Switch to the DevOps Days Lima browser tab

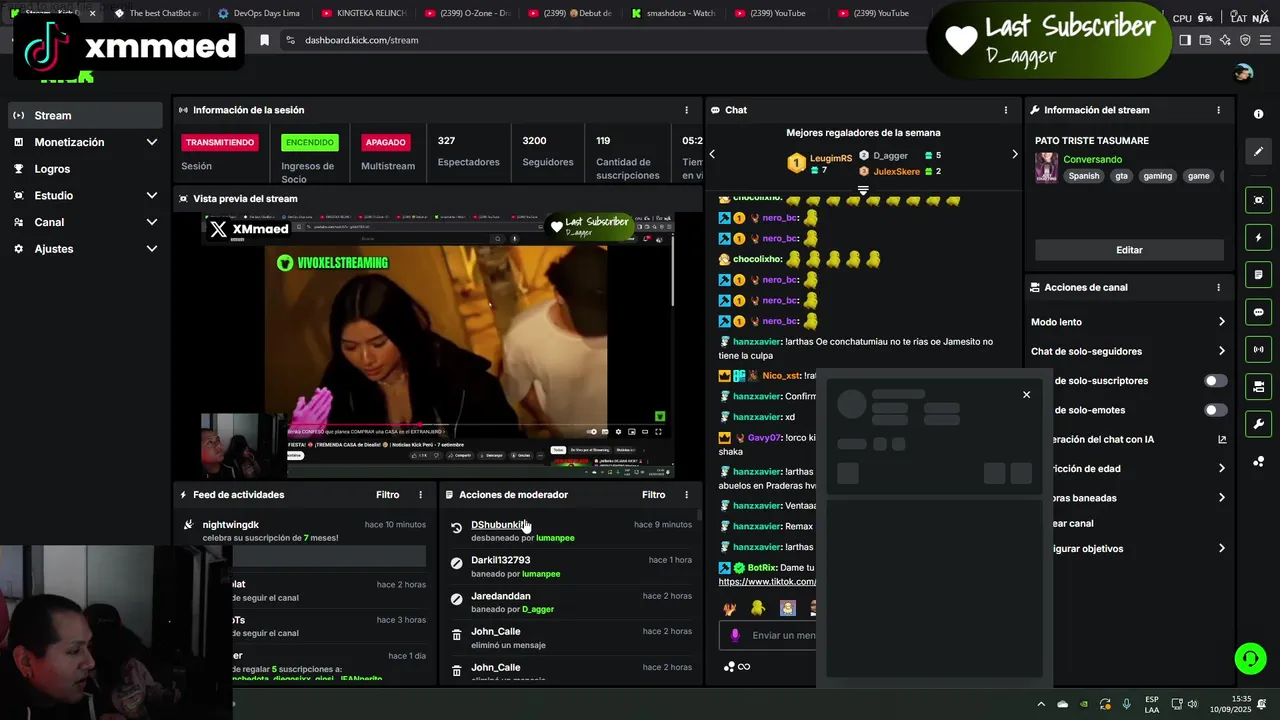tap(258, 13)
